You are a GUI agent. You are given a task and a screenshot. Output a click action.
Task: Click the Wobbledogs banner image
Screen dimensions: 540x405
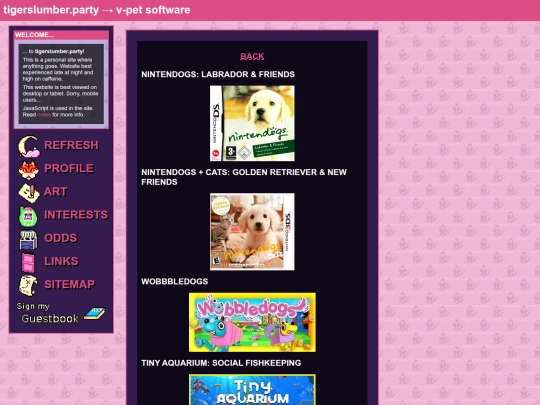point(252,322)
